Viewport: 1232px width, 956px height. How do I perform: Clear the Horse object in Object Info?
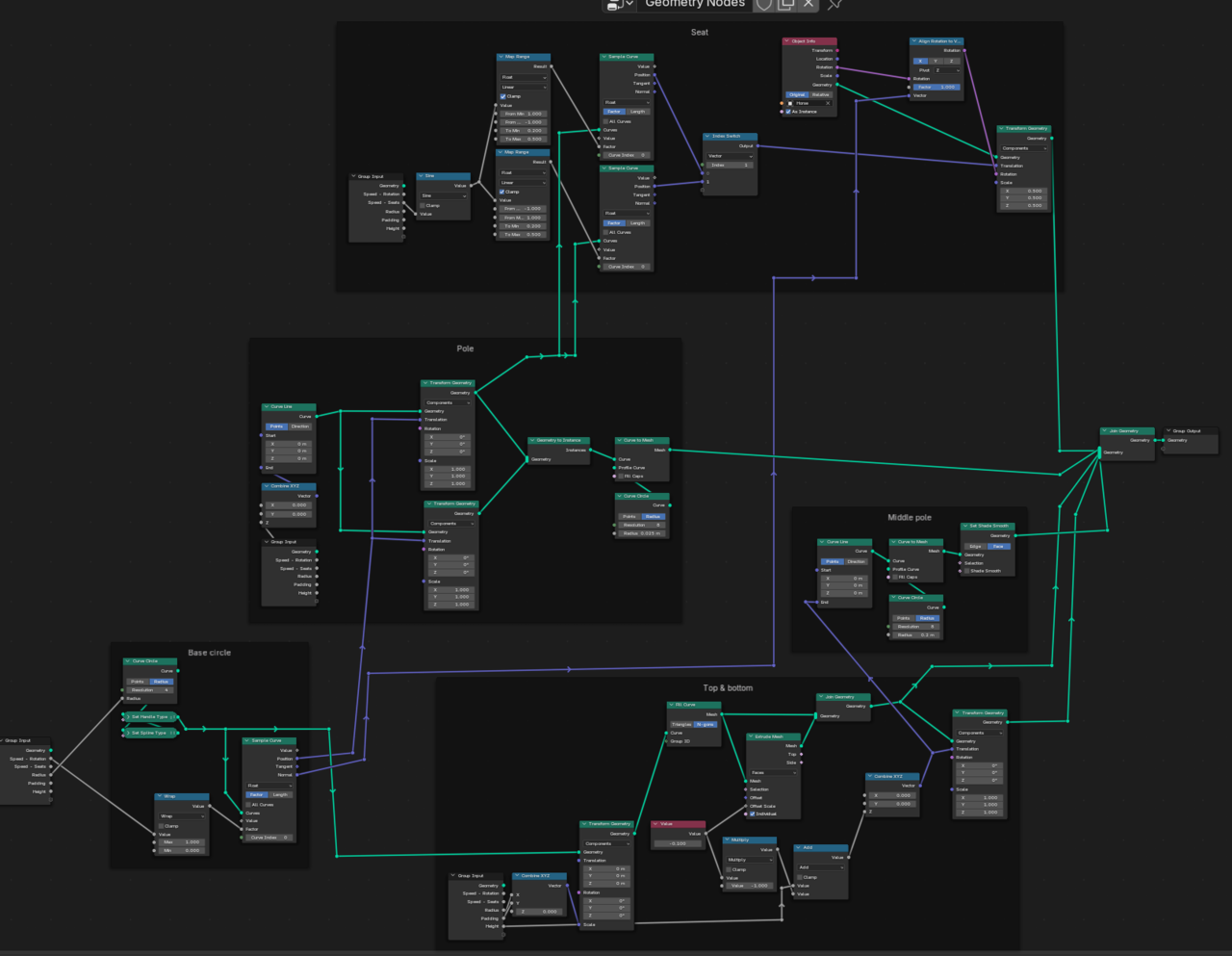pos(828,103)
